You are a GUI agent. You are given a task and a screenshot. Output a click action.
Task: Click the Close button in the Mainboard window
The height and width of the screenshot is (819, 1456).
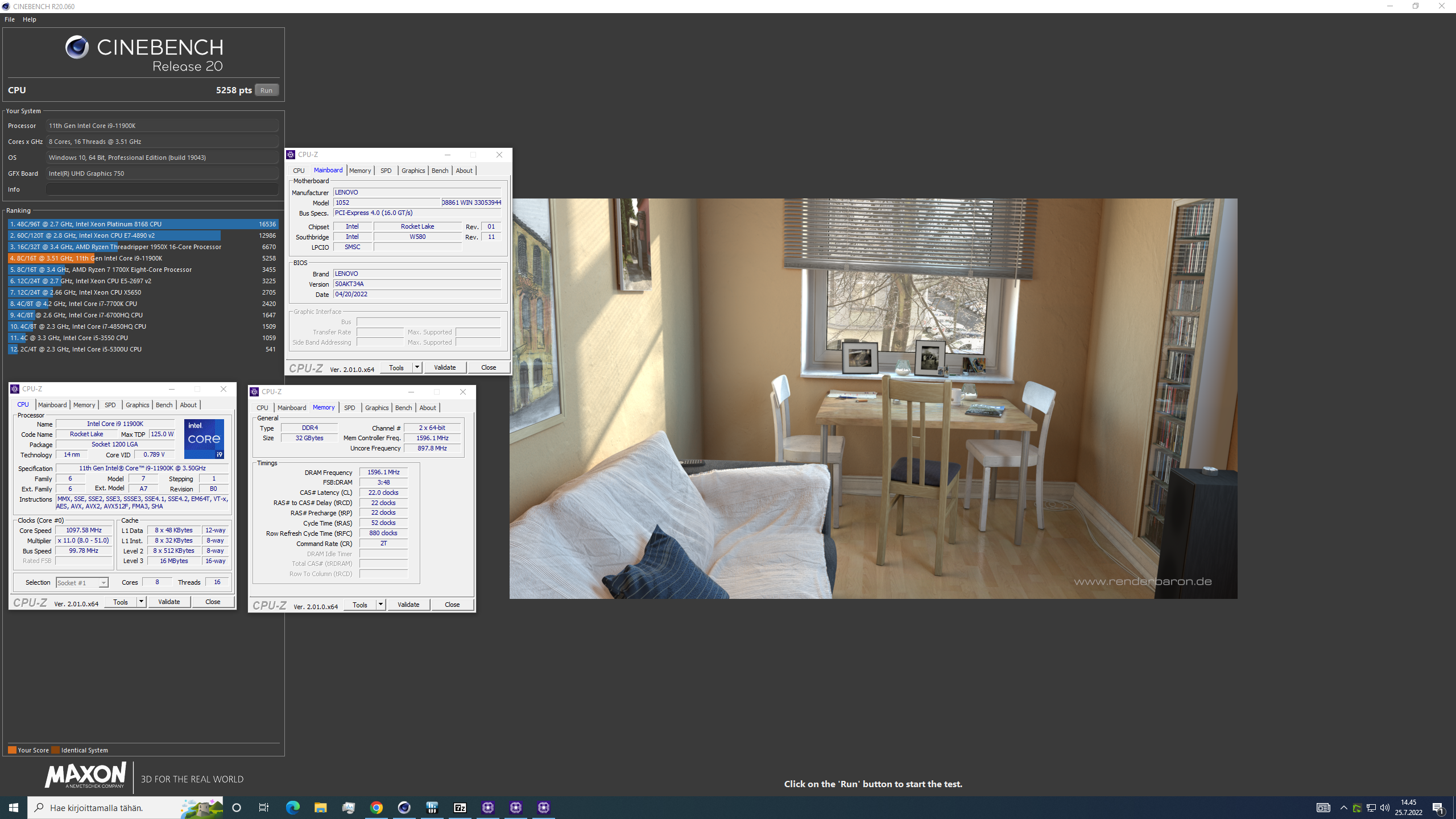(489, 367)
